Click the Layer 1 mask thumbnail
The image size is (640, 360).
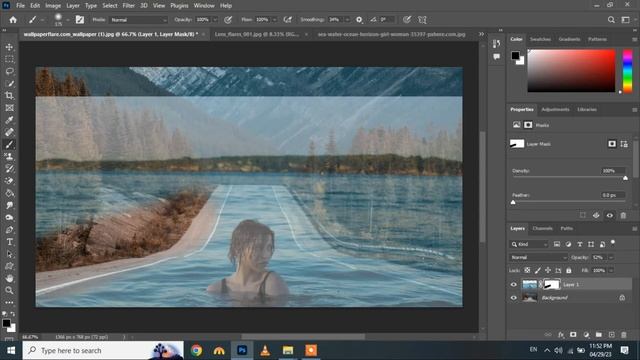point(552,284)
